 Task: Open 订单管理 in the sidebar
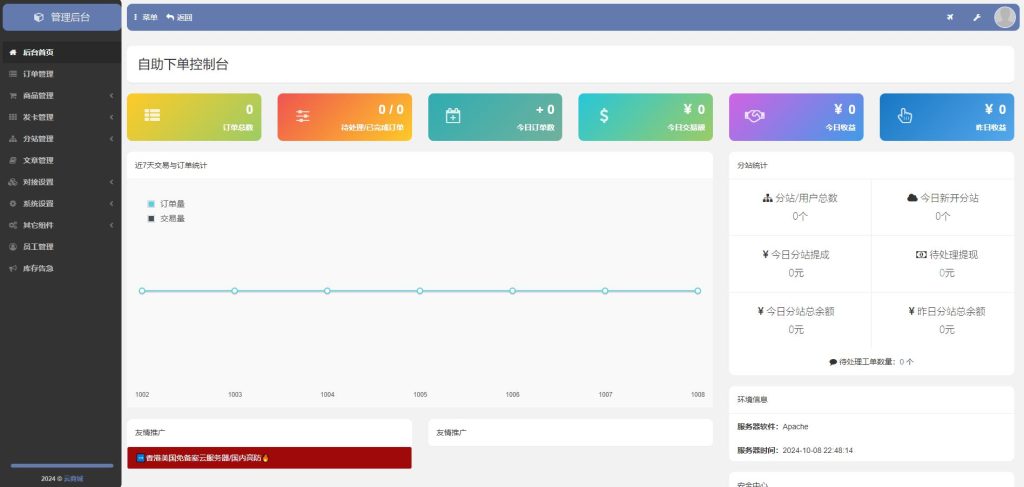point(38,74)
